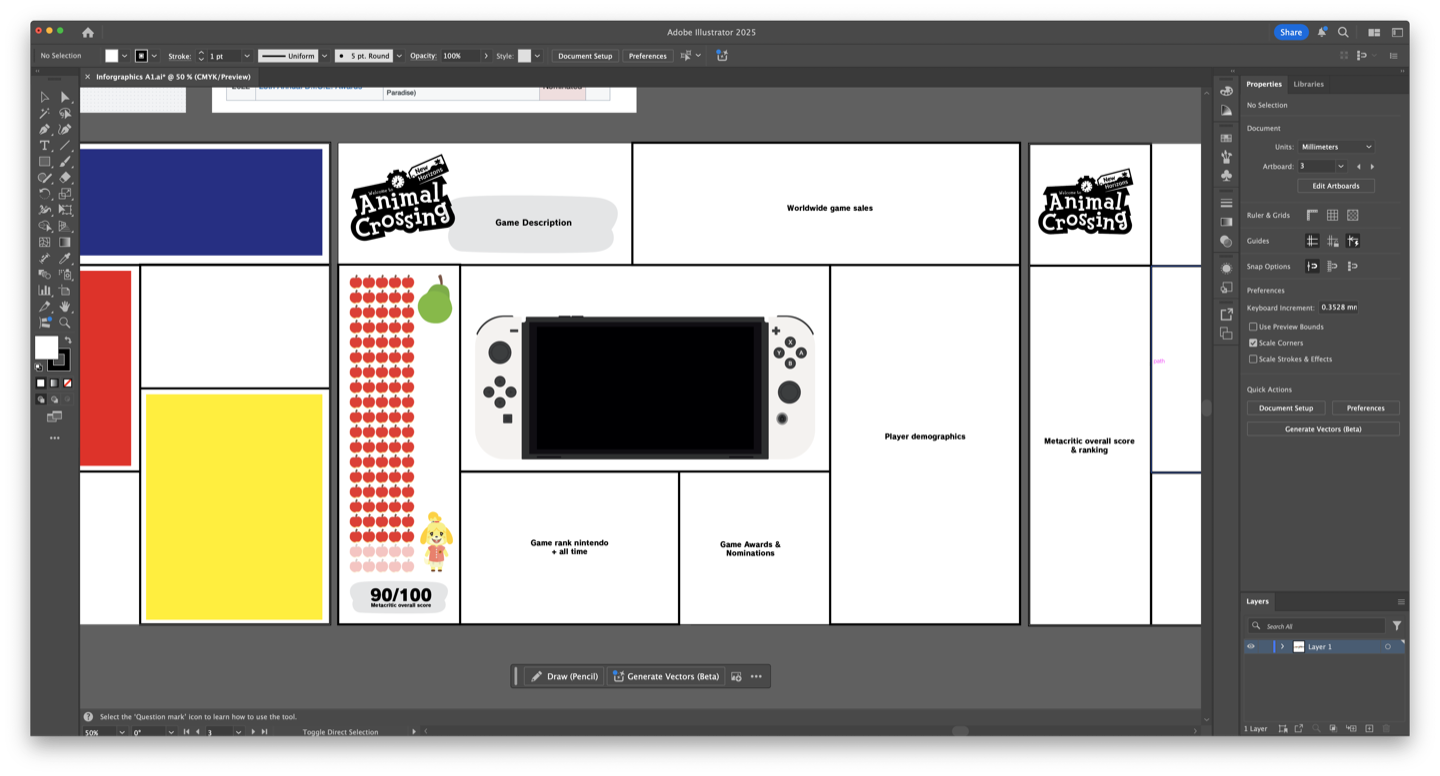Go to next artboard arrow in Properties
Screen dimensions: 1440x776
tap(1372, 166)
